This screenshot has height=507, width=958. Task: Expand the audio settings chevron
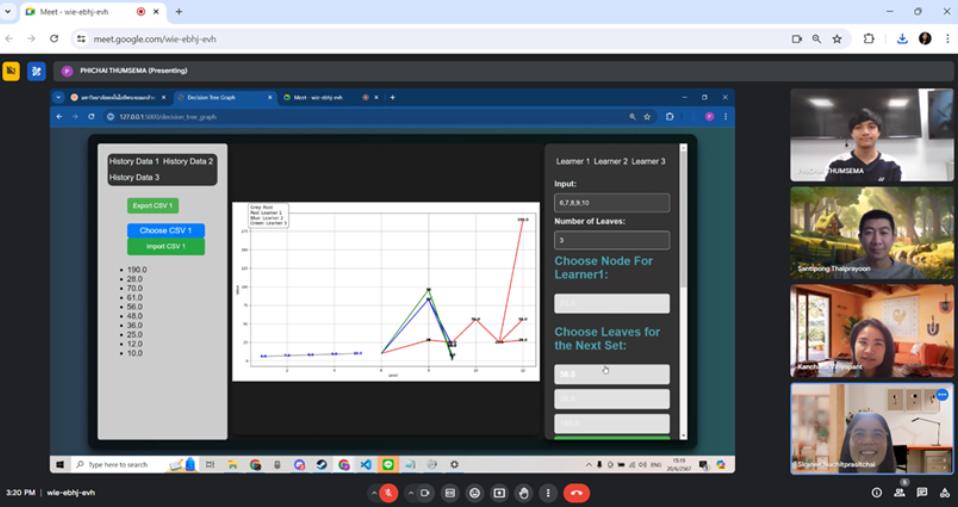pos(374,493)
